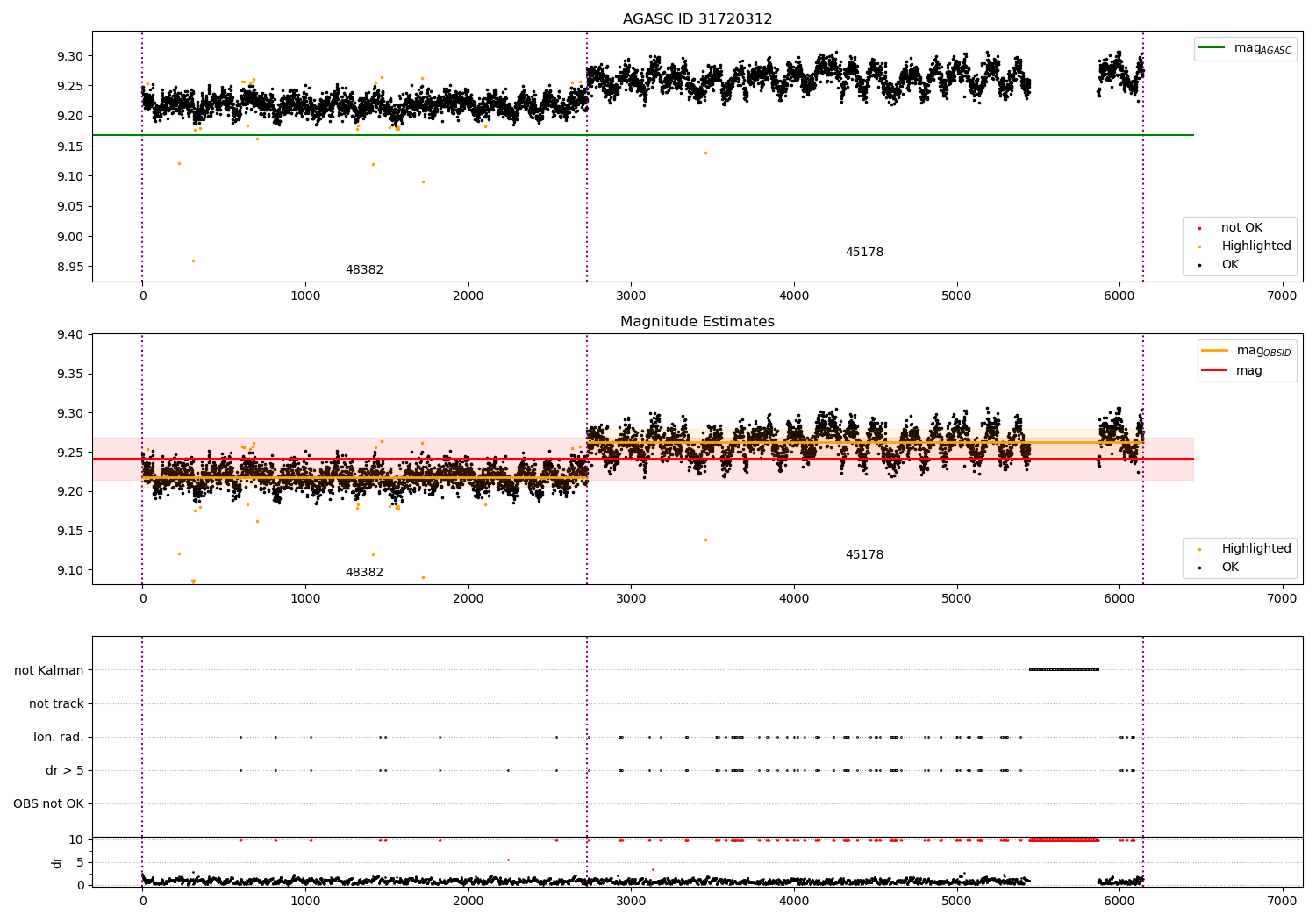
Task: Click the 'dr' axis label
Action: [x=57, y=862]
